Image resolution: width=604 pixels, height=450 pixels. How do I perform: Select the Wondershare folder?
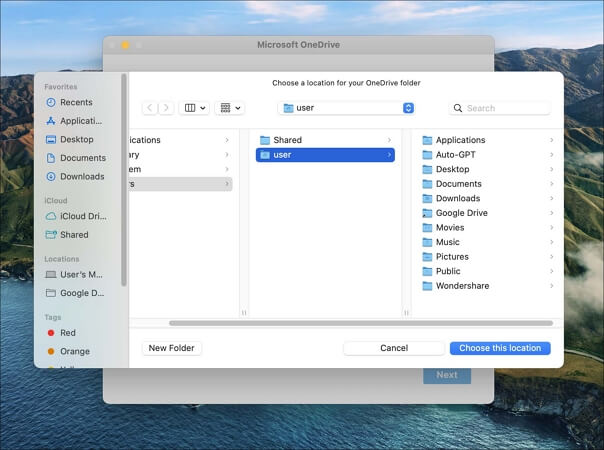(461, 286)
